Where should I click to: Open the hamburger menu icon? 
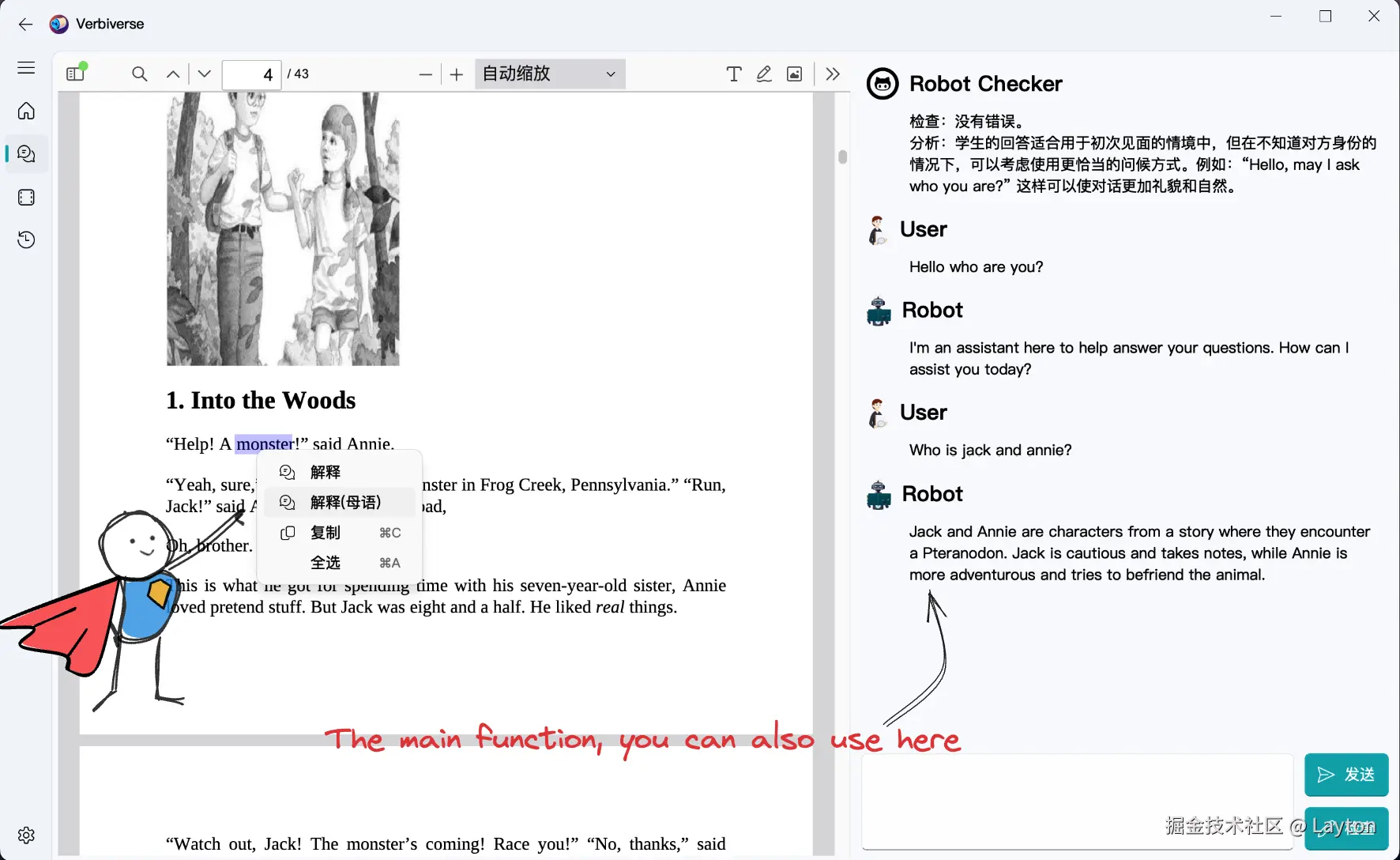[25, 67]
